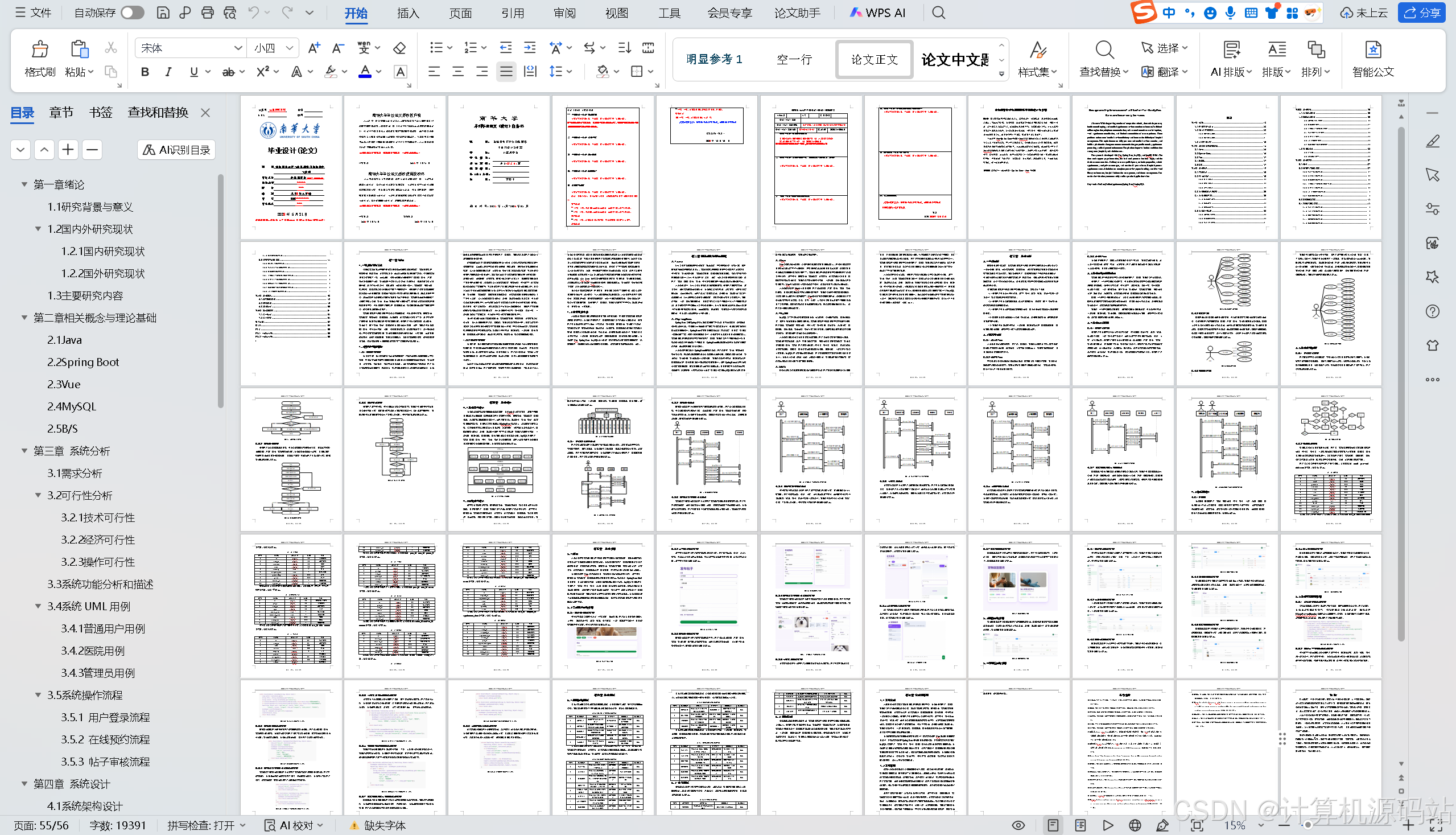Collapse the 第三章 系统分析 node
This screenshot has height=835, width=1456.
(x=24, y=451)
